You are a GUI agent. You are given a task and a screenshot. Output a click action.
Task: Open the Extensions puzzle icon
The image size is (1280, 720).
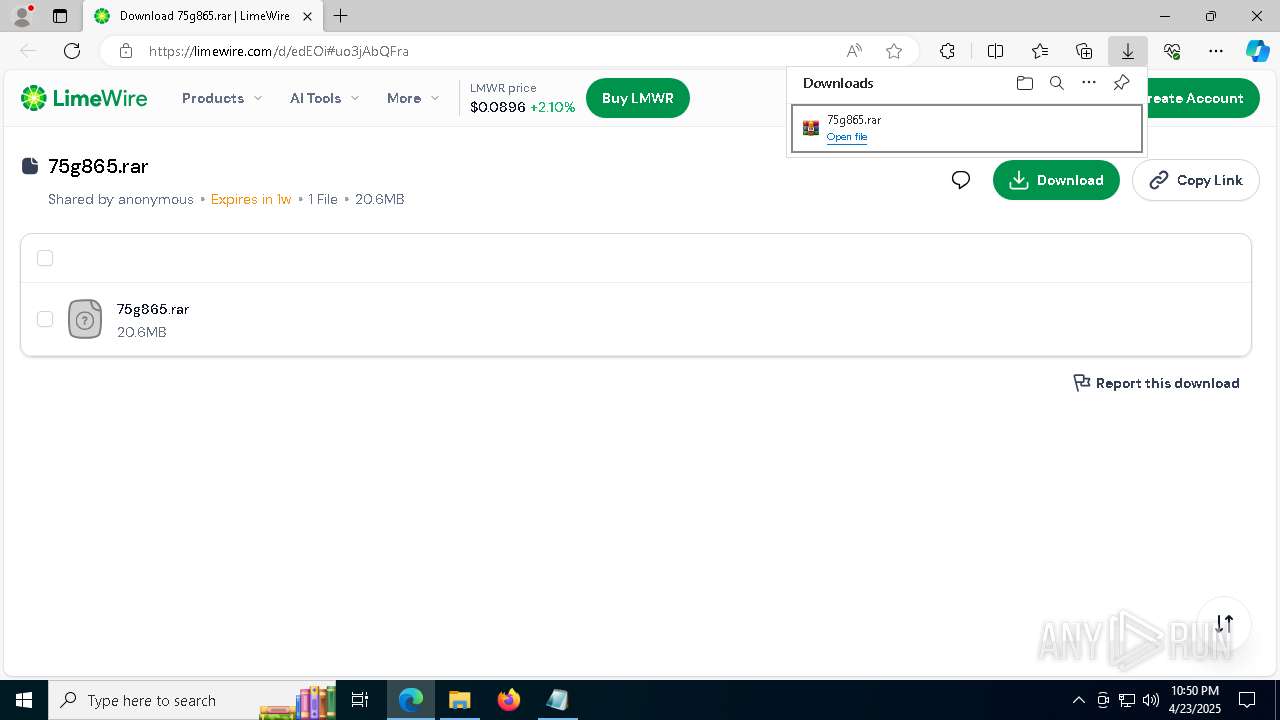[x=947, y=51]
